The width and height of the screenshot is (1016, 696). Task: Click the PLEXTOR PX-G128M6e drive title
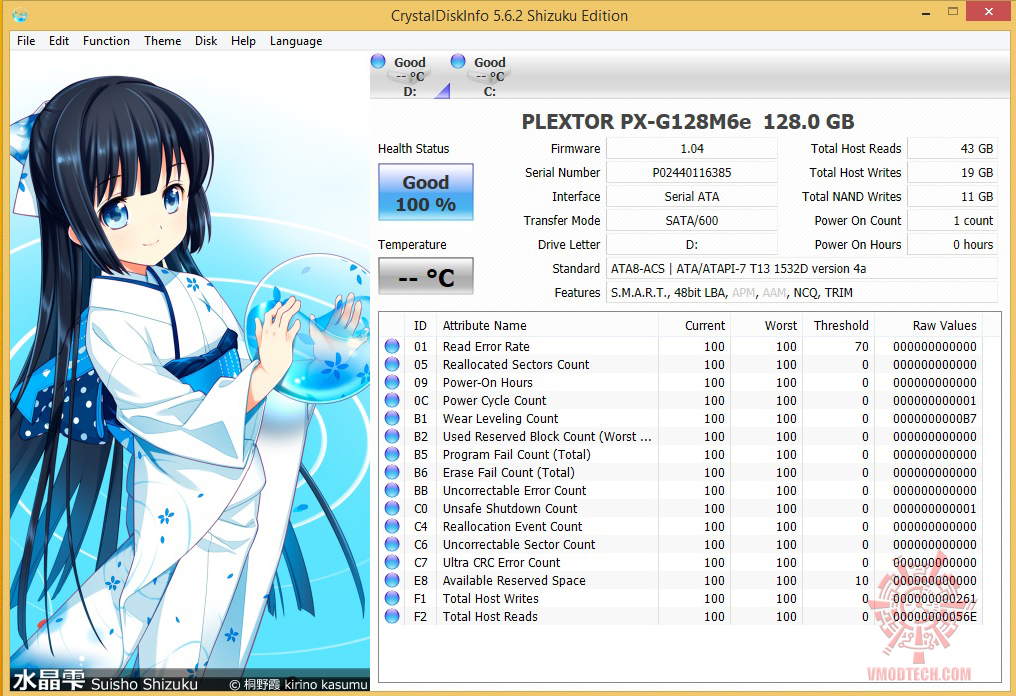pos(688,122)
